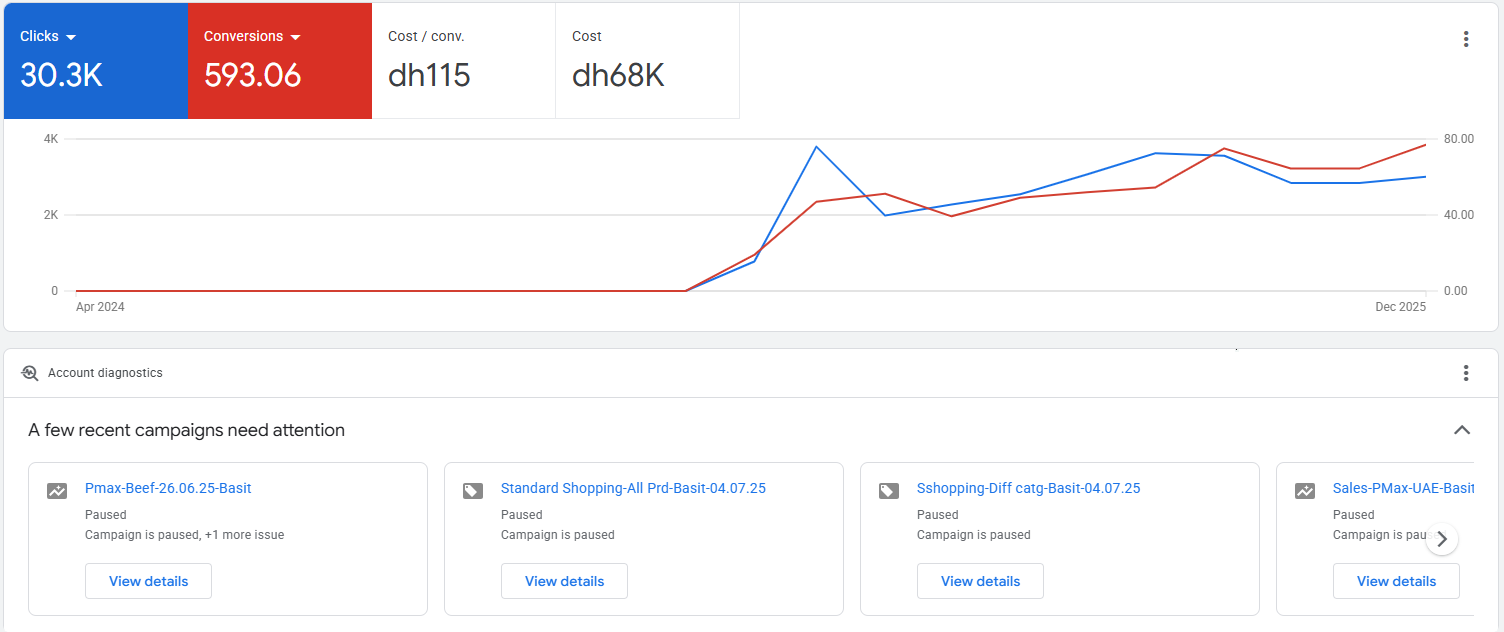Viewport: 1504px width, 632px height.
Task: Click the blue Clicks line's highest peak
Action: 816,147
